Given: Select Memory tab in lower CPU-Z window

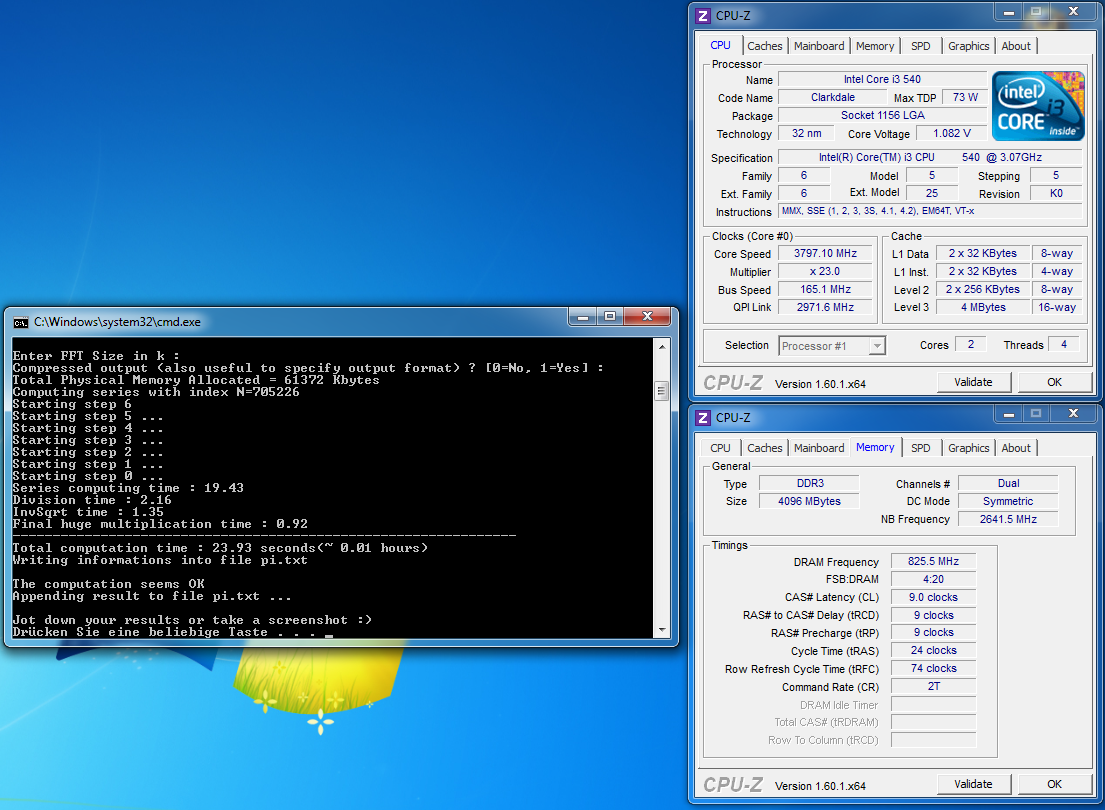Looking at the screenshot, I should click(x=875, y=447).
